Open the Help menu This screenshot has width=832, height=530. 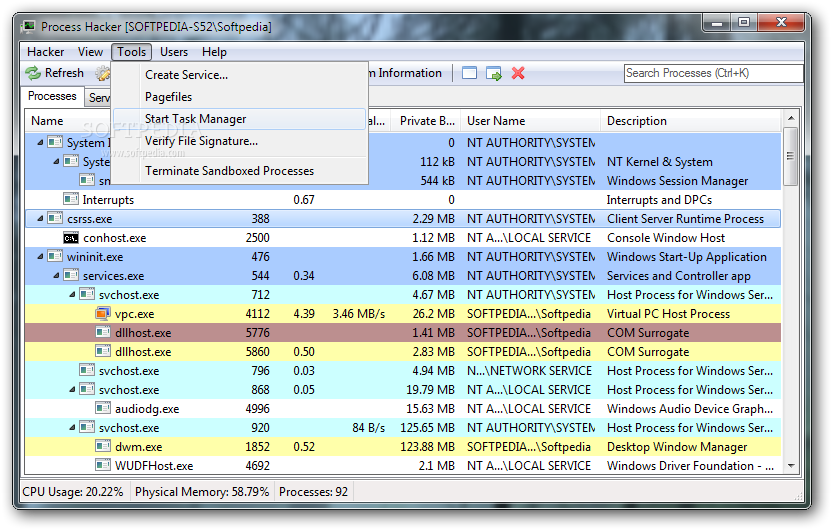pos(214,52)
